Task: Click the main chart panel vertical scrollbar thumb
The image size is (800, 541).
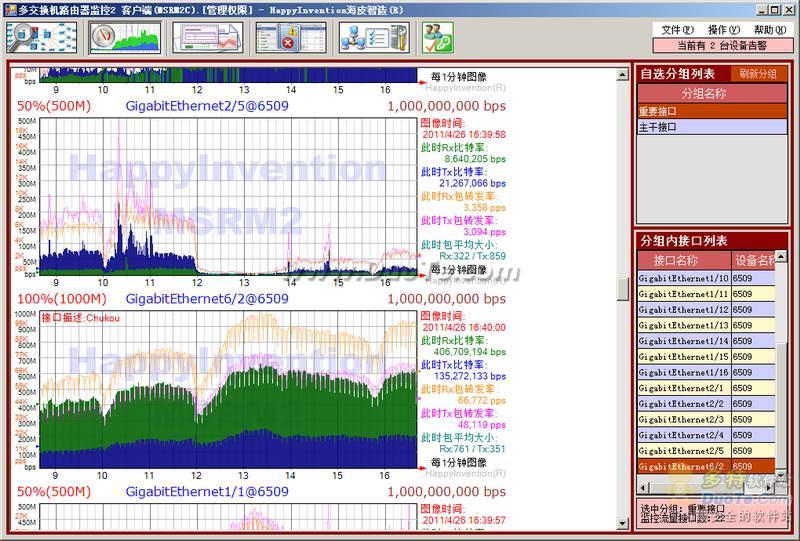Action: 622,288
